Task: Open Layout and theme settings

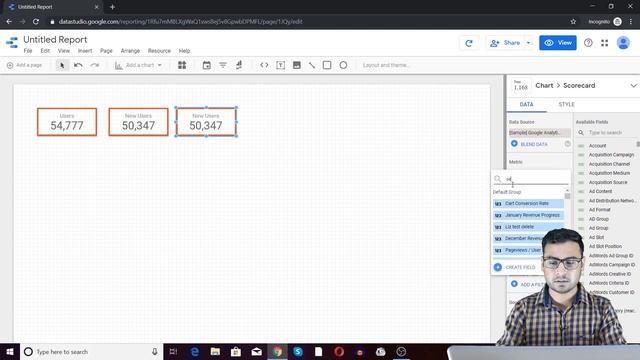Action: pos(385,65)
